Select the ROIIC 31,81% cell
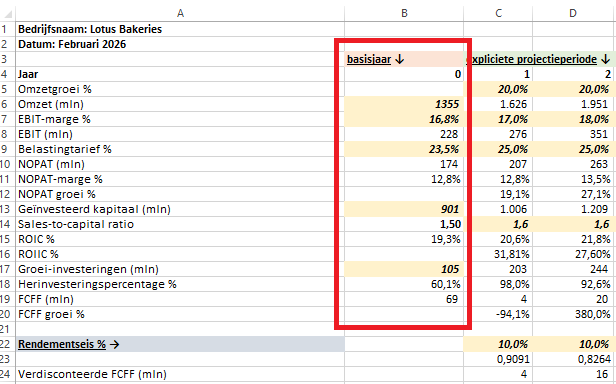Viewport: 616px width, 384px height. [498, 254]
